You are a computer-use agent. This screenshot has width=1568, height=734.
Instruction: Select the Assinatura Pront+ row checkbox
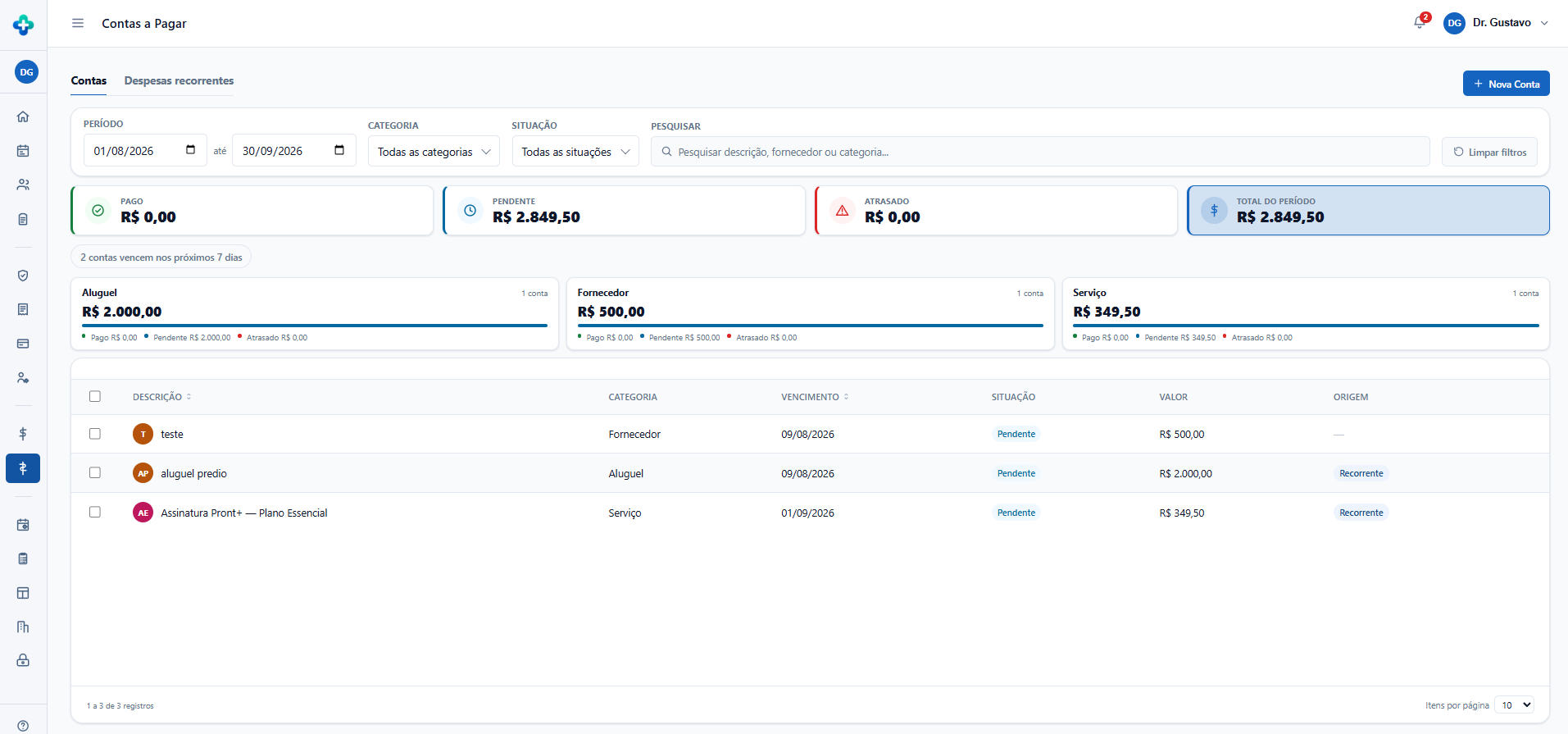tap(95, 513)
